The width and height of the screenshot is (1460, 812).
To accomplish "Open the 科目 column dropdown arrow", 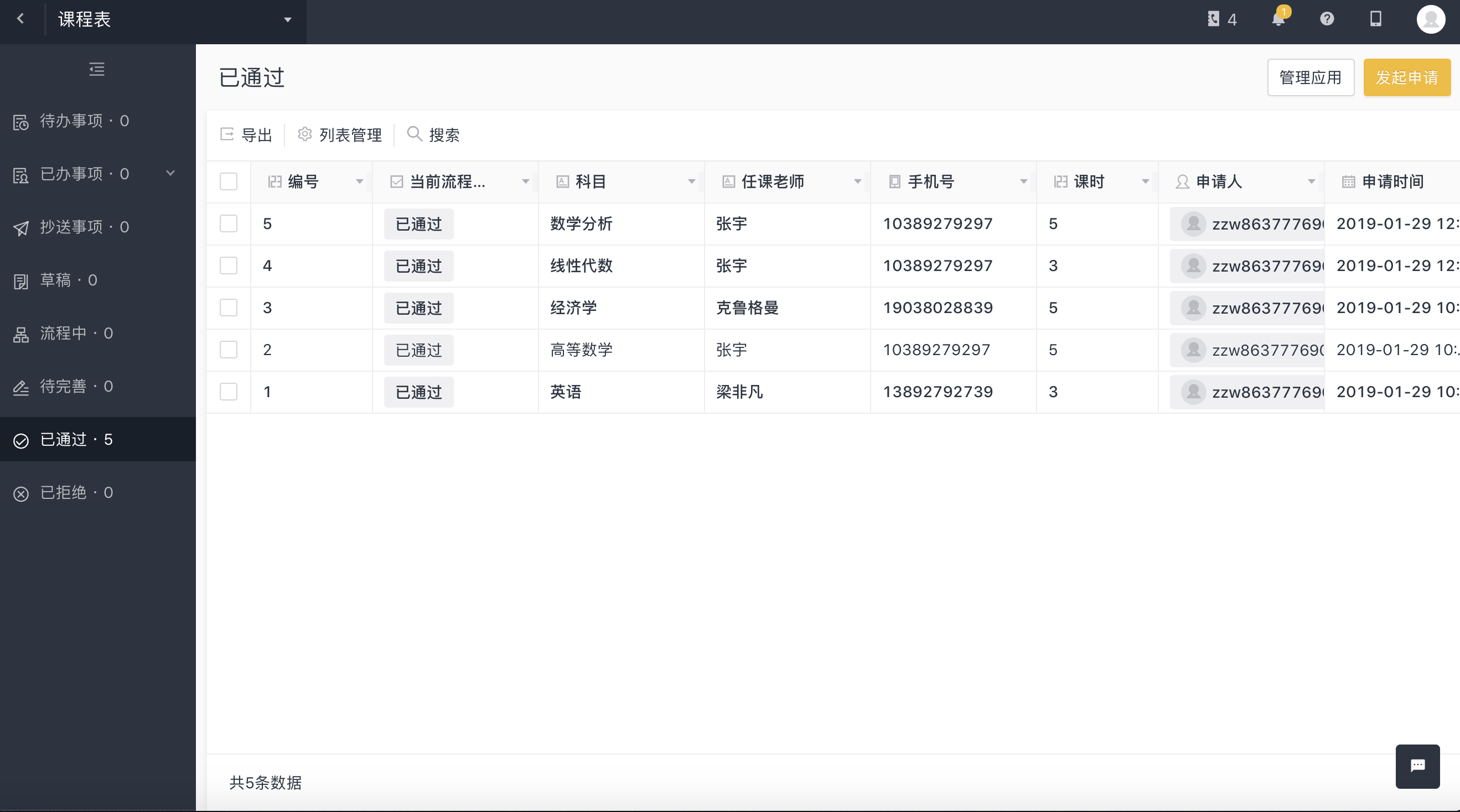I will 691,182.
